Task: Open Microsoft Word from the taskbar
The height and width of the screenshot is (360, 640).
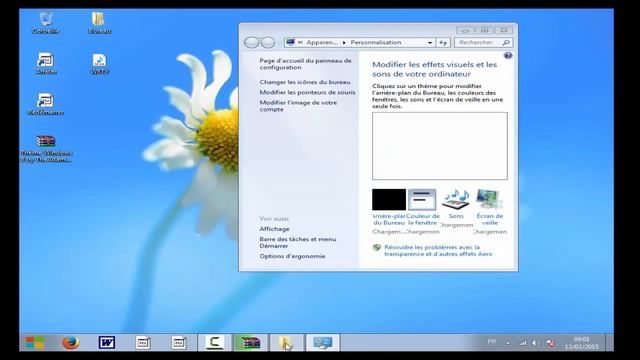Action: click(x=107, y=342)
